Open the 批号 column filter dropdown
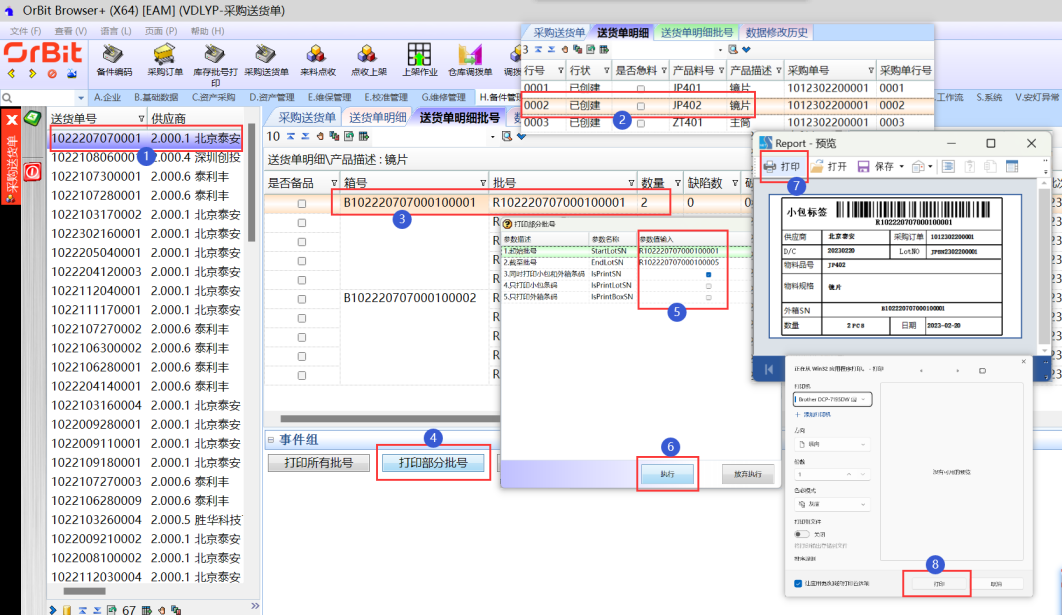1062x615 pixels. [631, 183]
